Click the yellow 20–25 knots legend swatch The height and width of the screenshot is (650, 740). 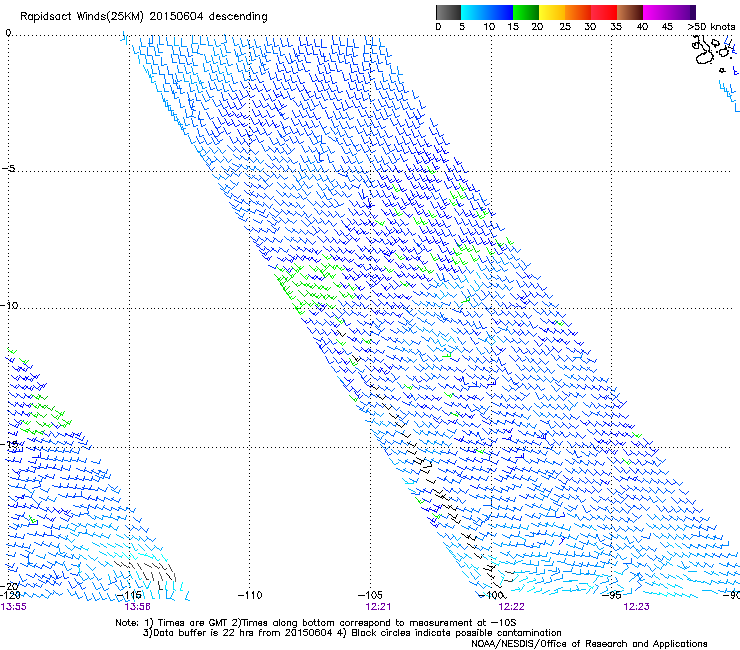[552, 12]
